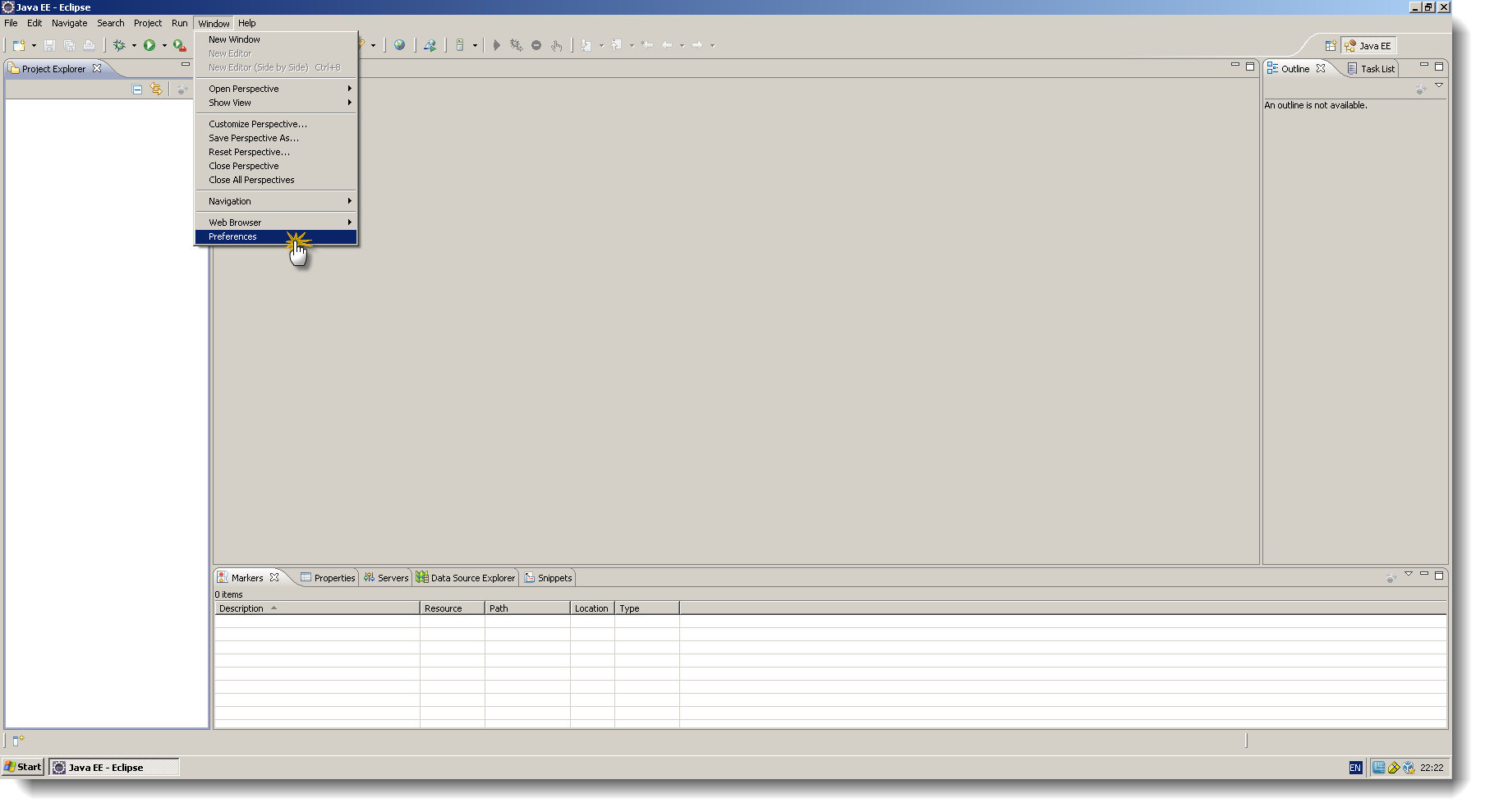This screenshot has height=812, width=1485.
Task: Expand the Show View submenu
Action: tap(230, 102)
